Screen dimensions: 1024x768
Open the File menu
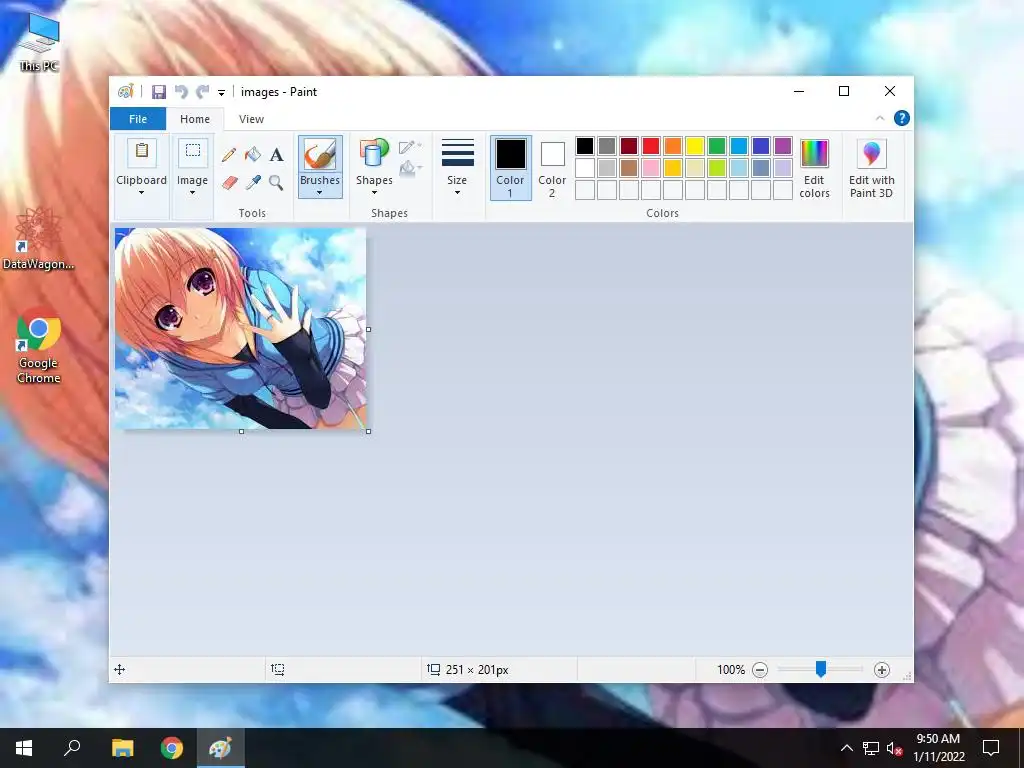pyautogui.click(x=138, y=119)
